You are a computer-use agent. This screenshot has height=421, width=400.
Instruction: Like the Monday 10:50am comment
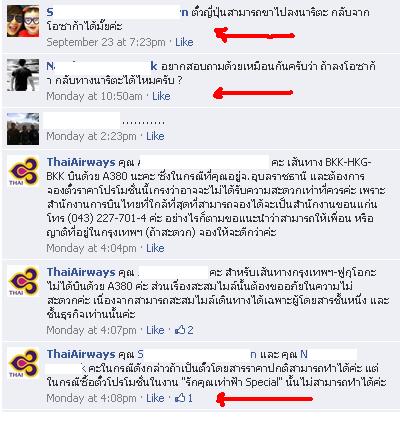[161, 96]
